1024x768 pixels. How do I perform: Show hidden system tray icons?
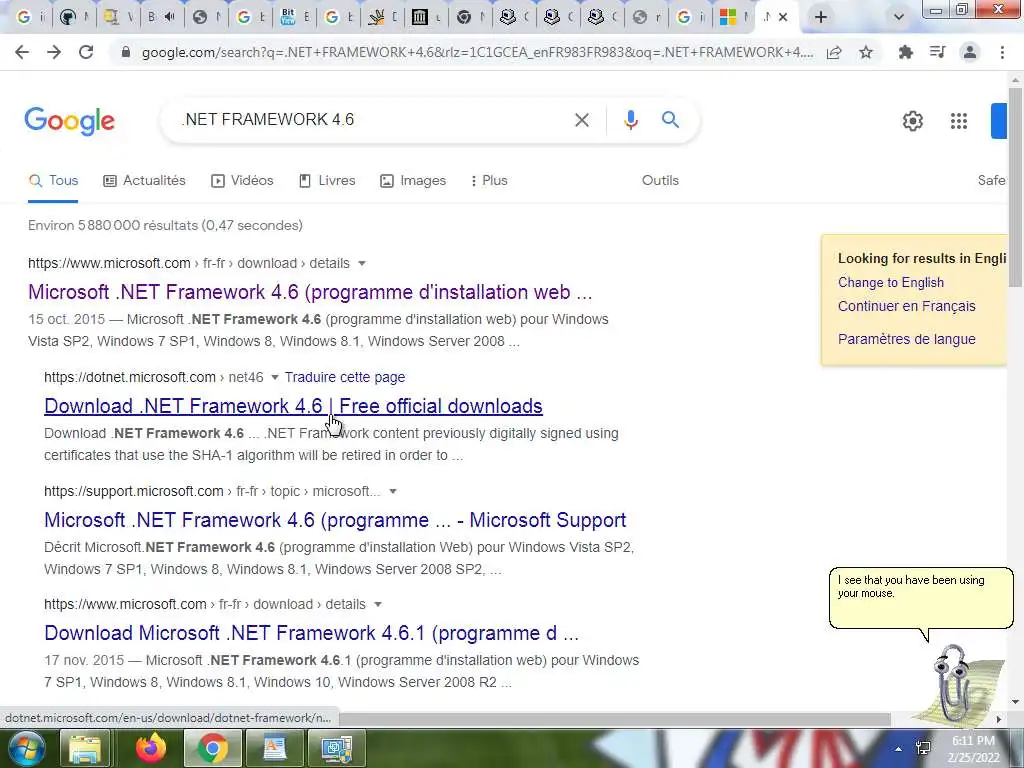coord(899,749)
